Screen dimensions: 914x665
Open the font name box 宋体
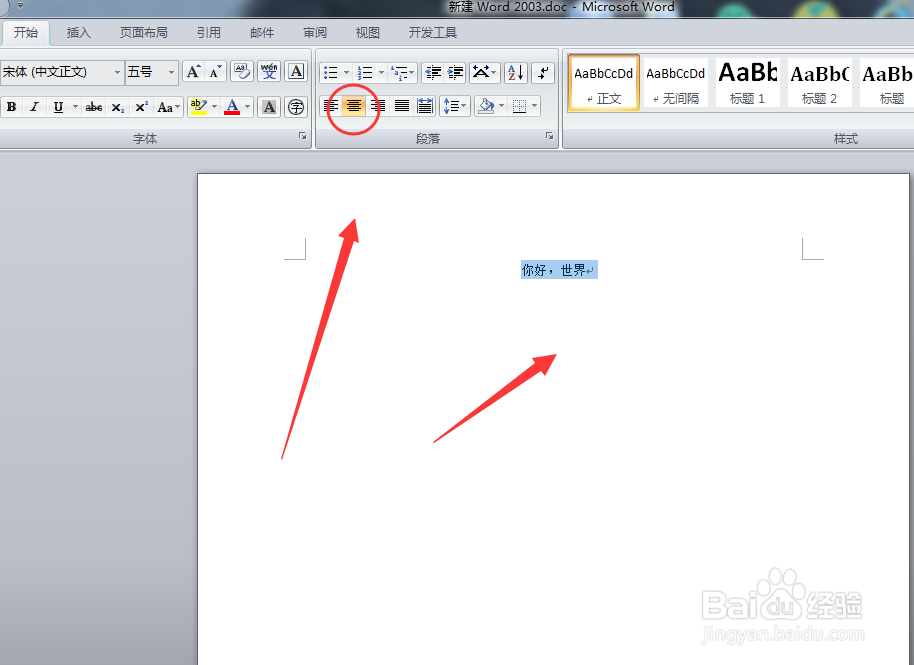pyautogui.click(x=62, y=72)
